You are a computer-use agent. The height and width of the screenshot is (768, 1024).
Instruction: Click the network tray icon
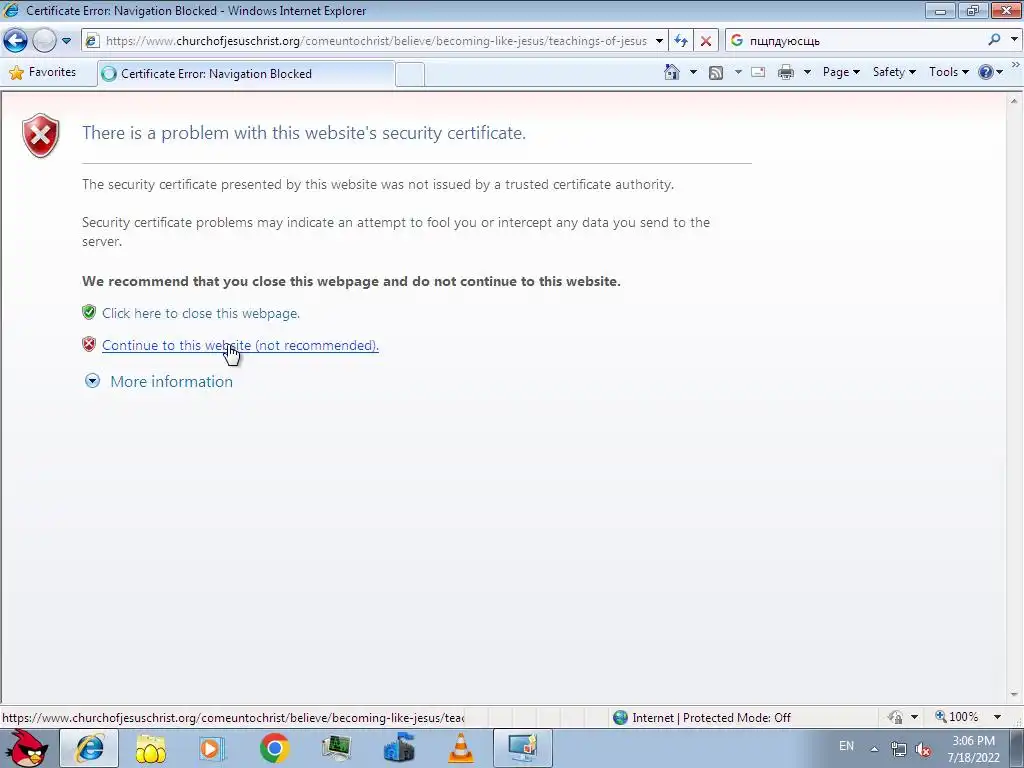pos(899,749)
